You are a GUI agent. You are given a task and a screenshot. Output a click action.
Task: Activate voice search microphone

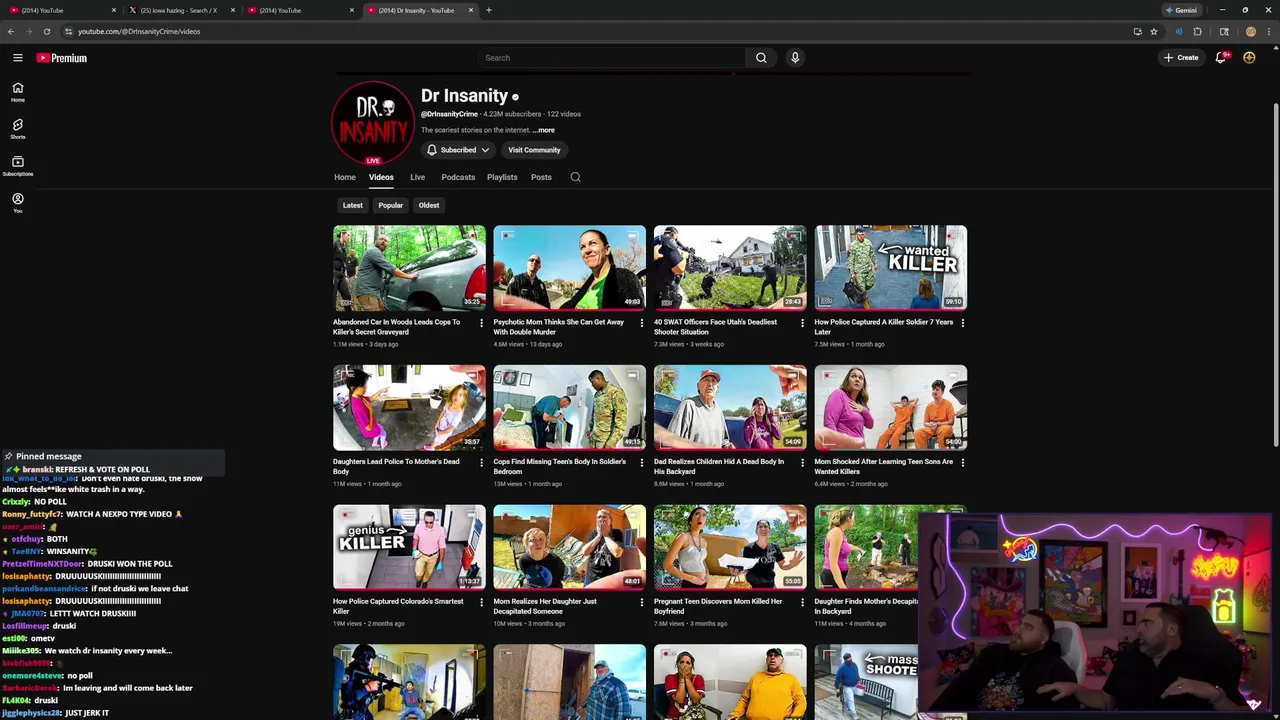click(795, 58)
